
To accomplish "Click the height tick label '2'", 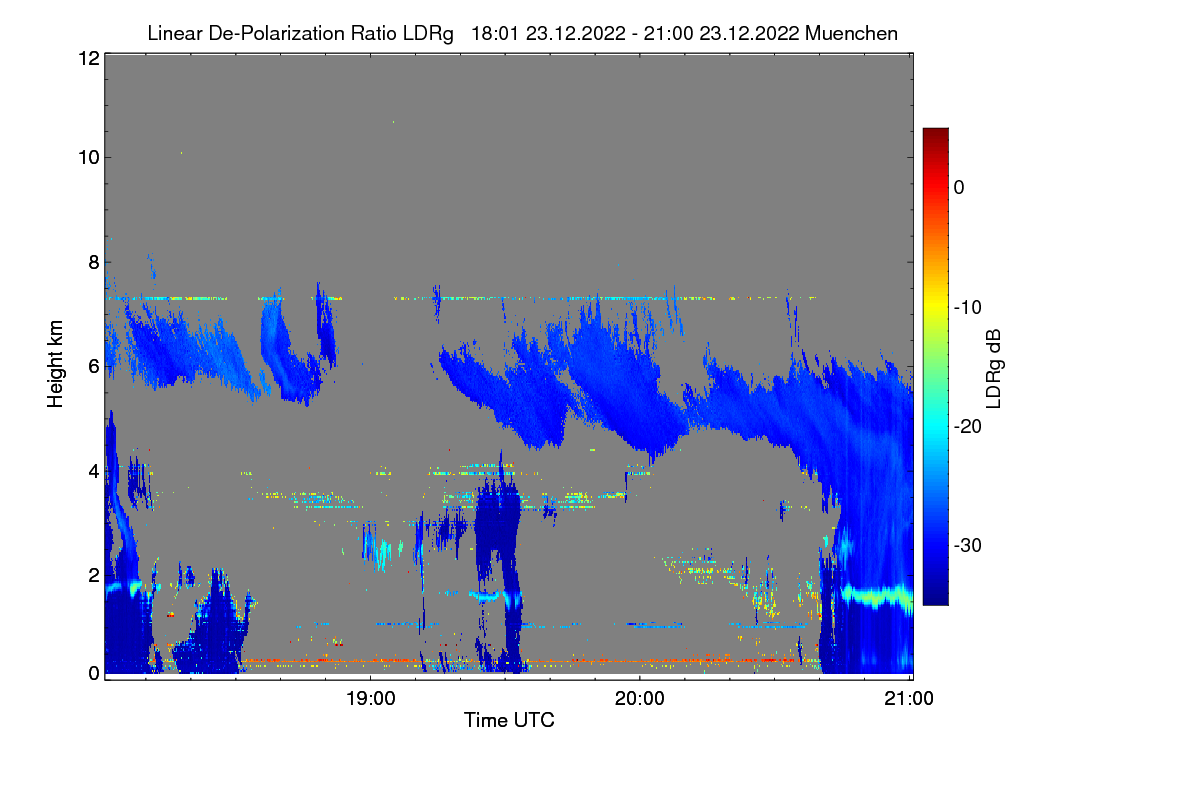I will click(92, 574).
